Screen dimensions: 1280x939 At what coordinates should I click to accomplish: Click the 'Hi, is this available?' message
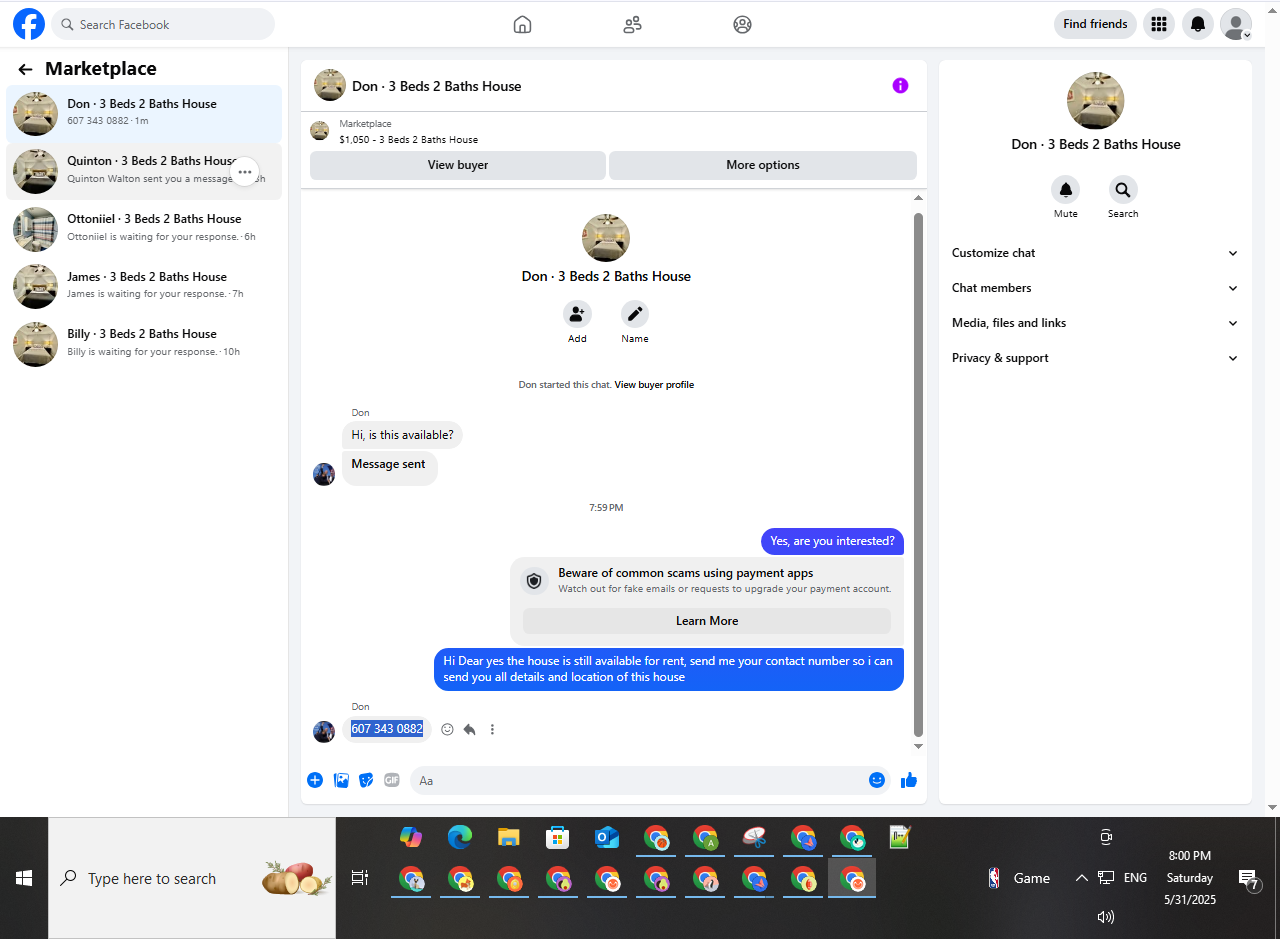coord(402,435)
